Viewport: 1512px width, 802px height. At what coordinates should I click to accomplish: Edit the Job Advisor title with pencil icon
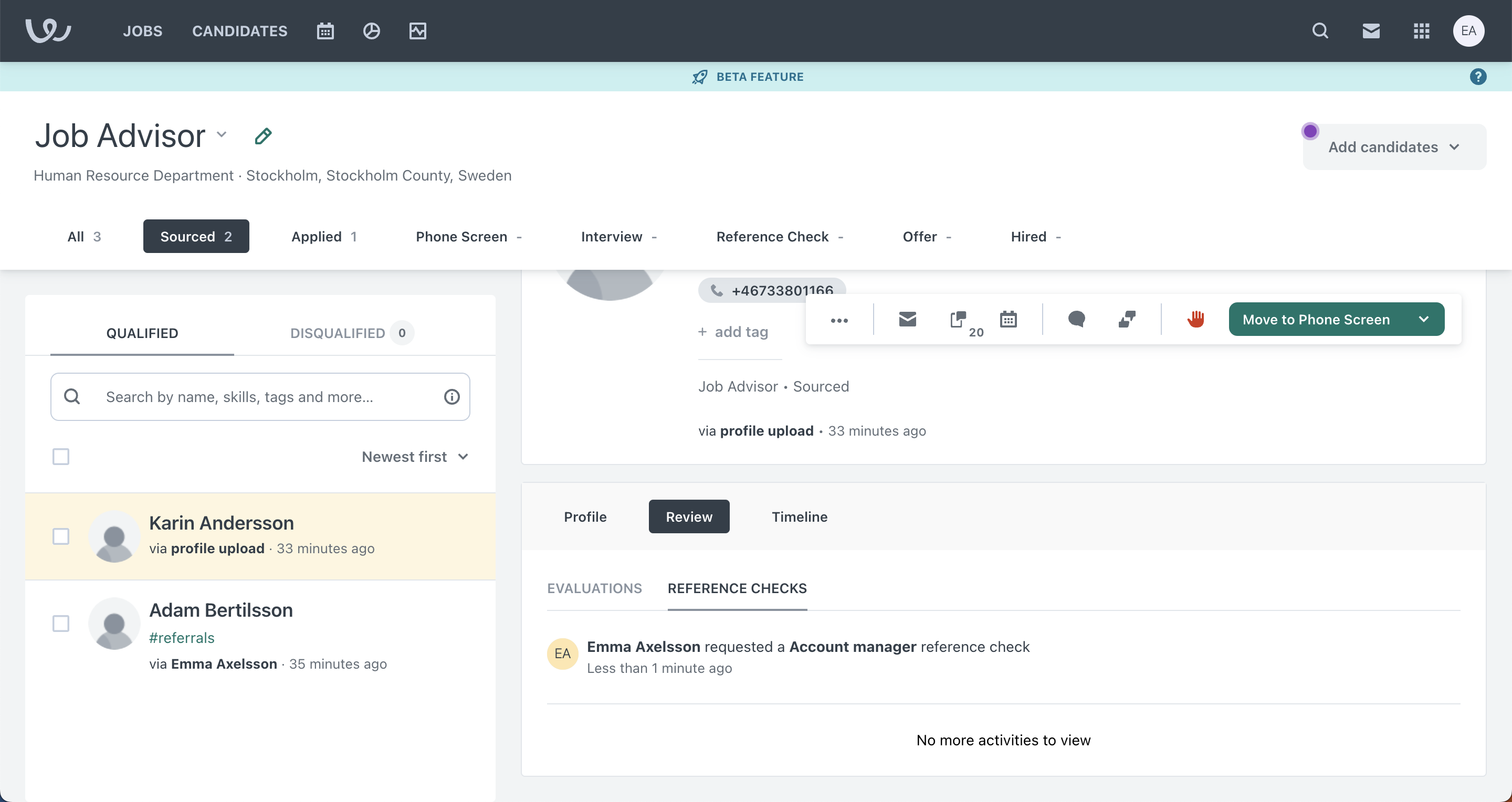coord(262,135)
